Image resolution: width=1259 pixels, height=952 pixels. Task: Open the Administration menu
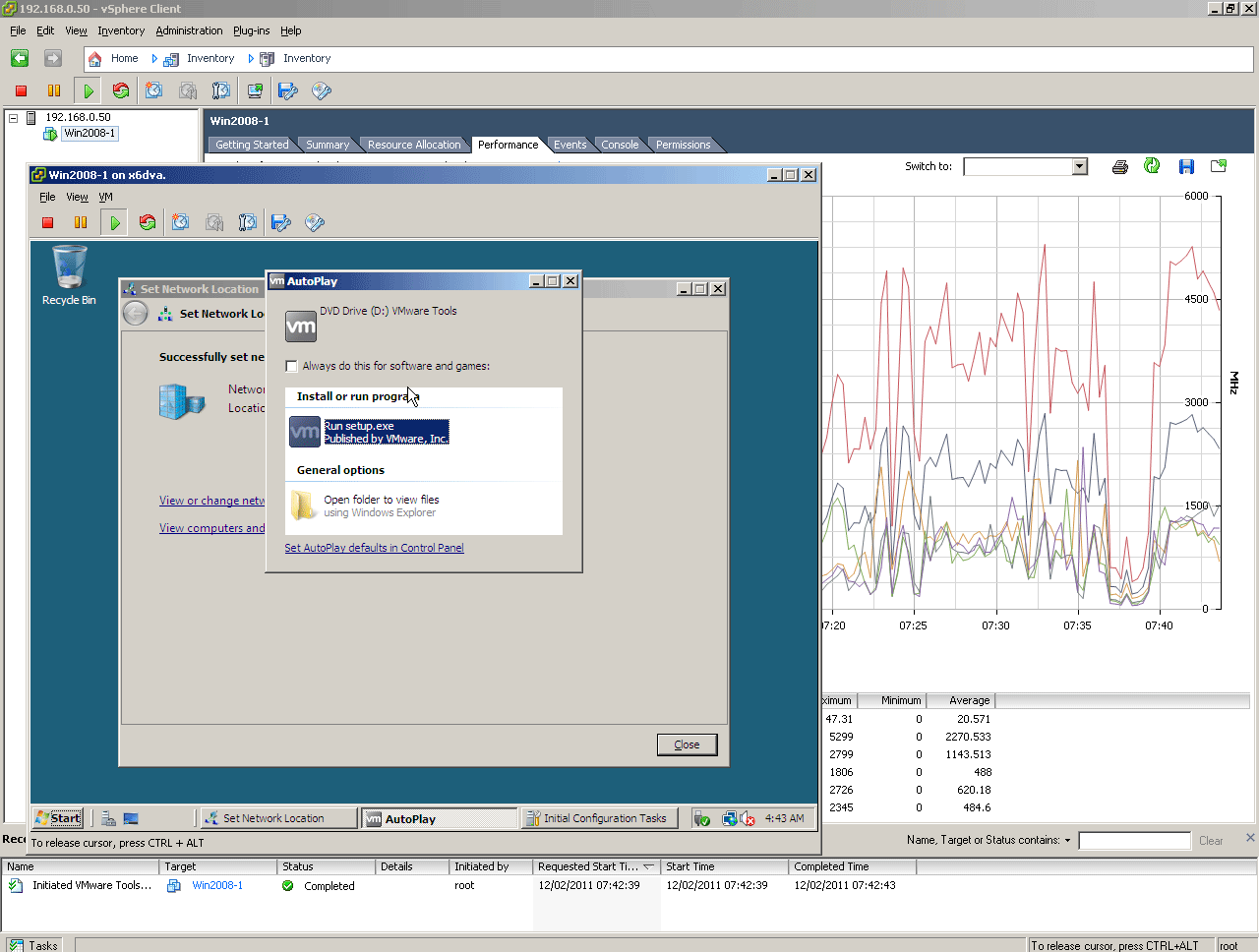(189, 30)
